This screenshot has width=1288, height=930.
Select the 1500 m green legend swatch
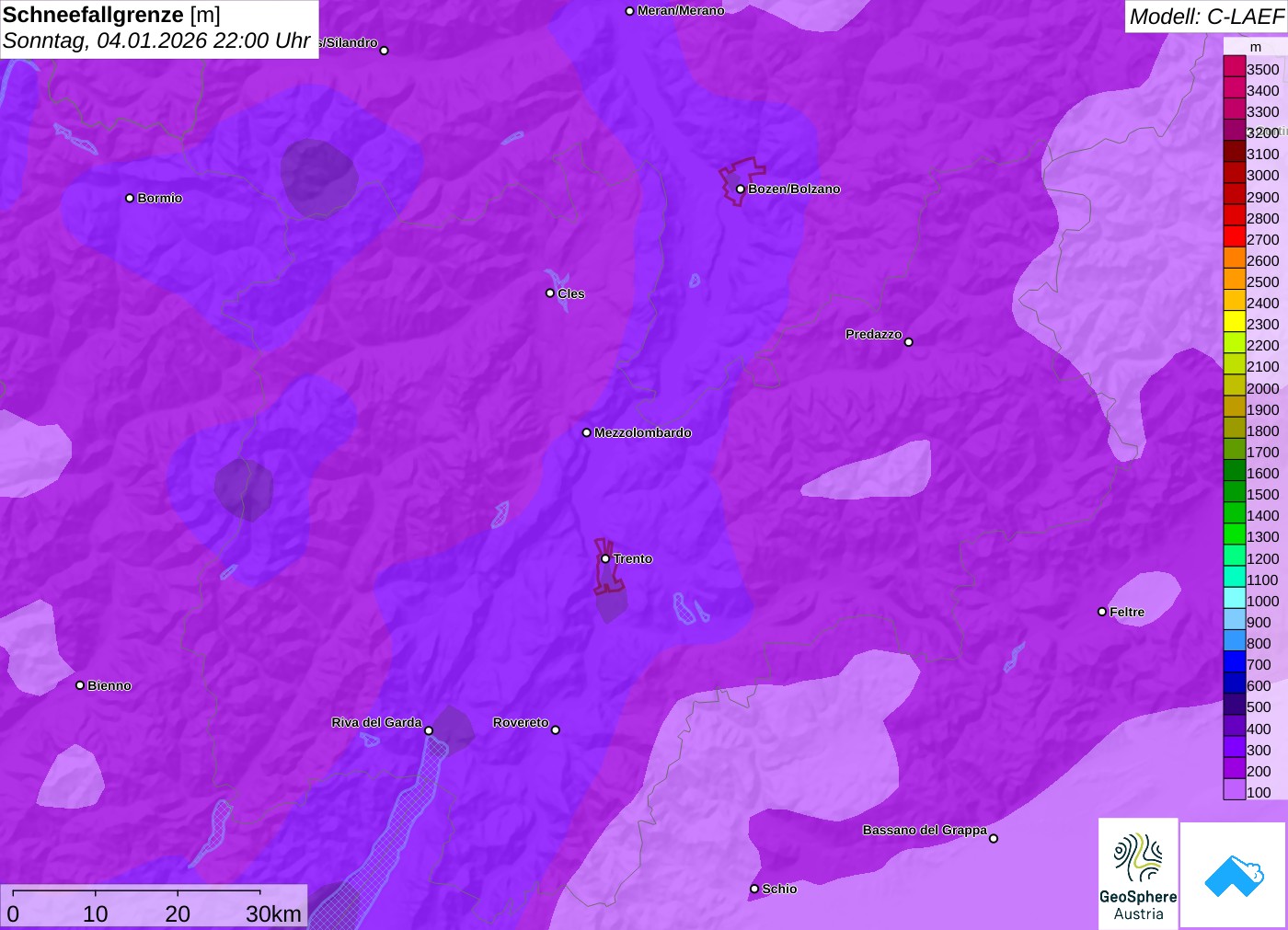tap(1234, 492)
